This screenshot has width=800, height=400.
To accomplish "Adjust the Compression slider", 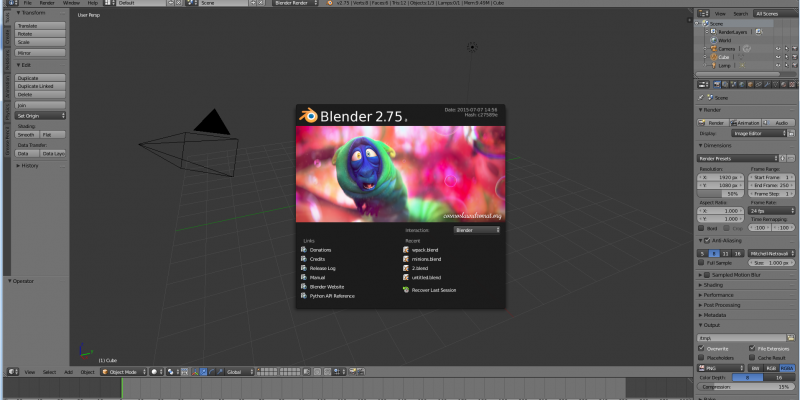I will pos(748,386).
